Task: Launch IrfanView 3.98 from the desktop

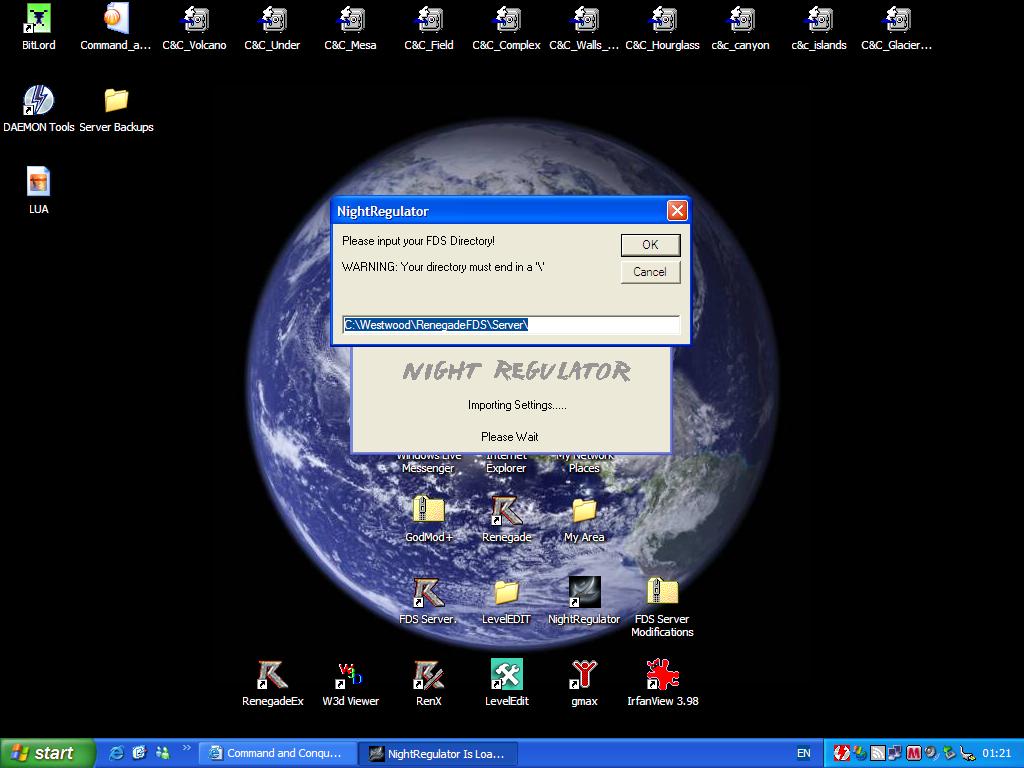Action: coord(662,676)
